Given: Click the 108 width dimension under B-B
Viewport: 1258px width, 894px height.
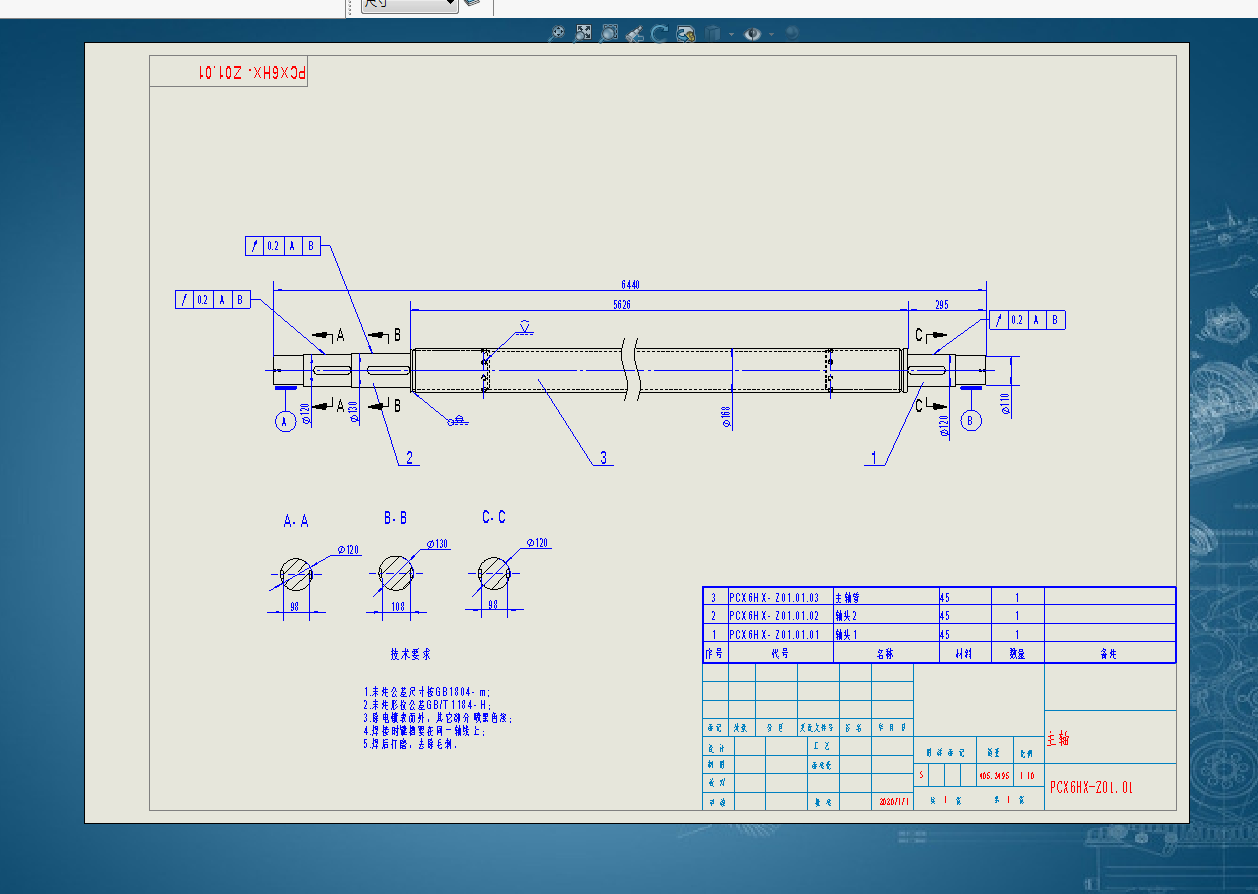Looking at the screenshot, I should [396, 606].
